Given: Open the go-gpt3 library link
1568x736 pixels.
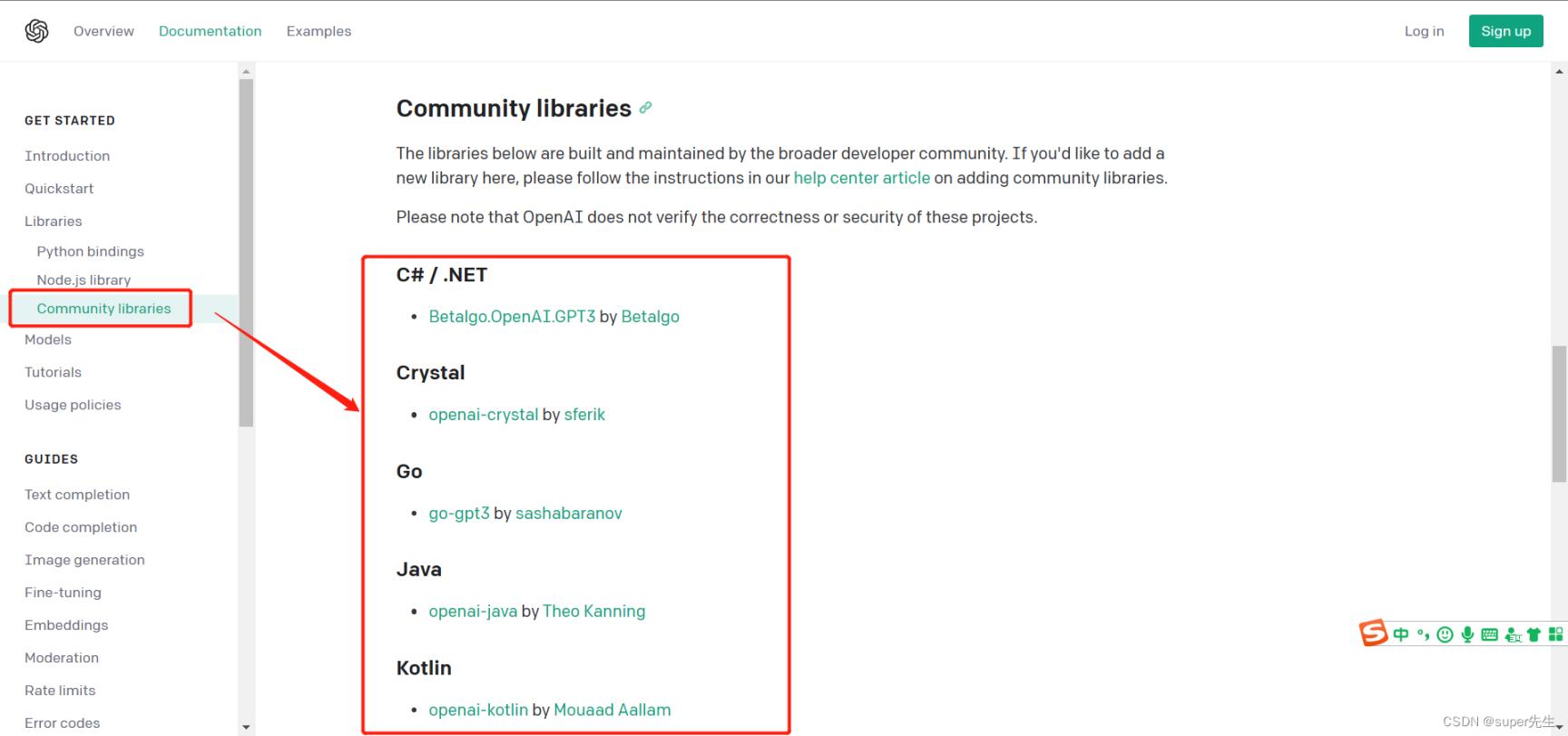Looking at the screenshot, I should coord(459,514).
